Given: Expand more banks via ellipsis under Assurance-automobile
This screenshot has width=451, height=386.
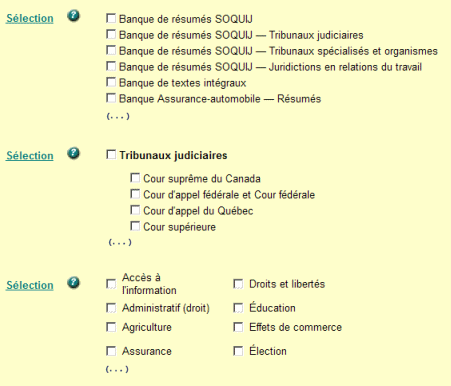Looking at the screenshot, I should pyautogui.click(x=118, y=116).
